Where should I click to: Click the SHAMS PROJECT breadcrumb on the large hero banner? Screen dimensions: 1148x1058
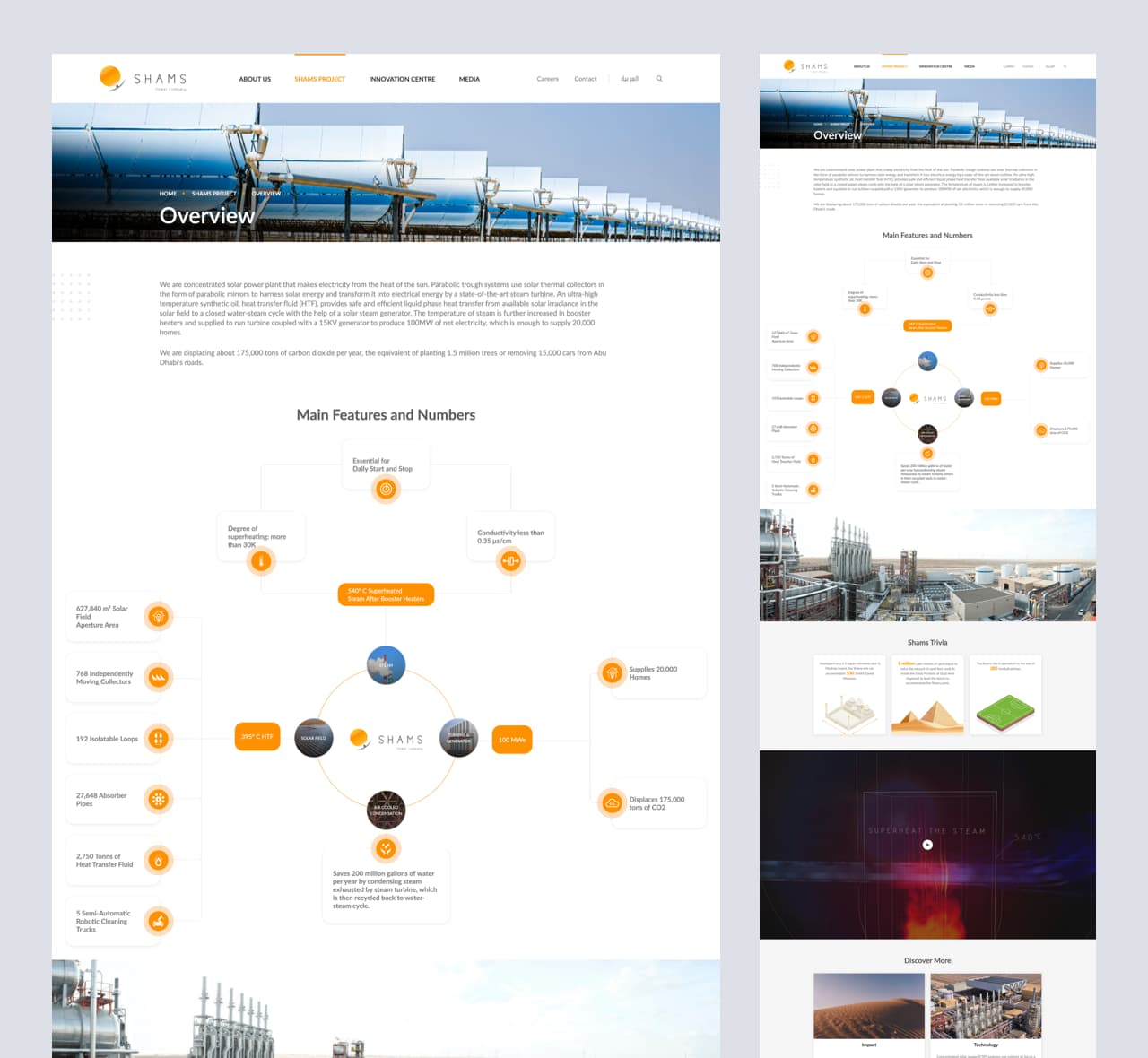(x=214, y=194)
